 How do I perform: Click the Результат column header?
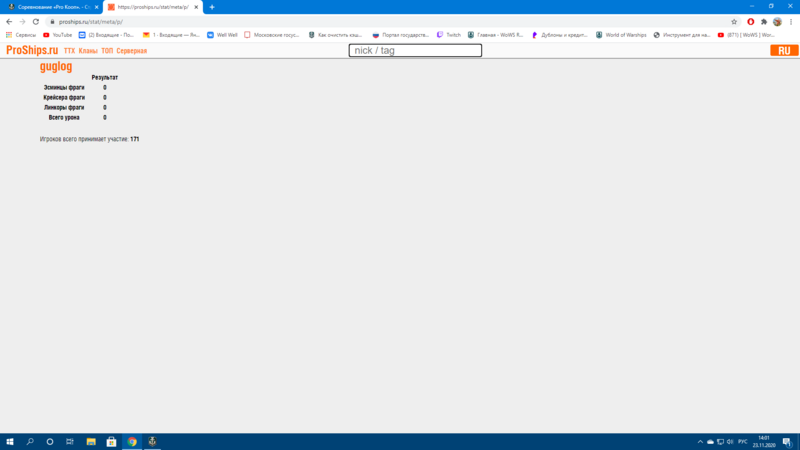pyautogui.click(x=105, y=78)
